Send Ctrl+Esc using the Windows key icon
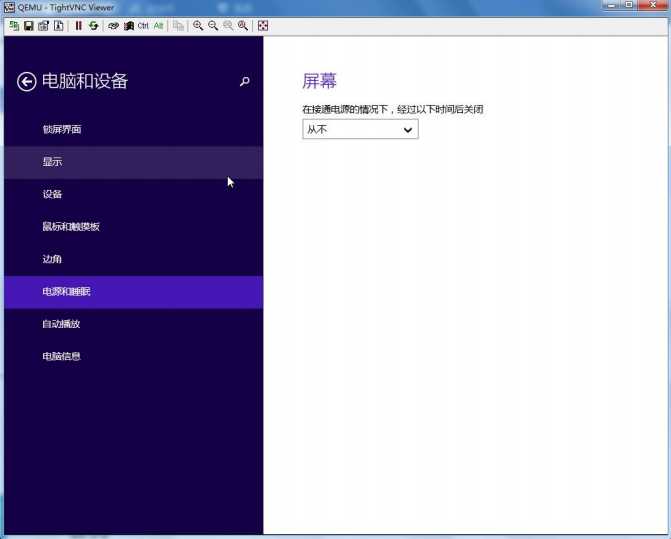Viewport: 671px width, 539px height. coord(128,26)
